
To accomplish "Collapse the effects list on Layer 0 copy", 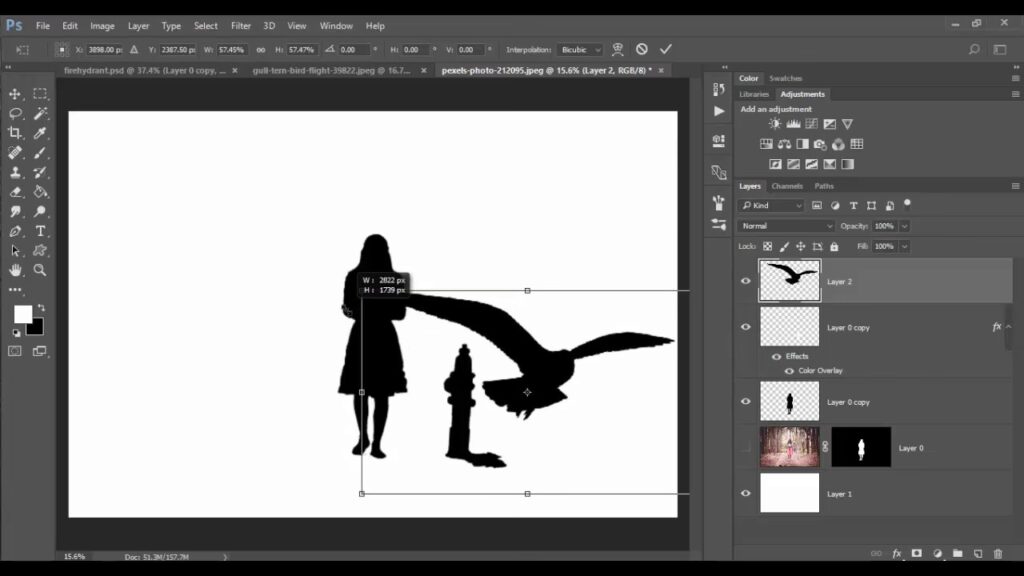I will point(1008,326).
